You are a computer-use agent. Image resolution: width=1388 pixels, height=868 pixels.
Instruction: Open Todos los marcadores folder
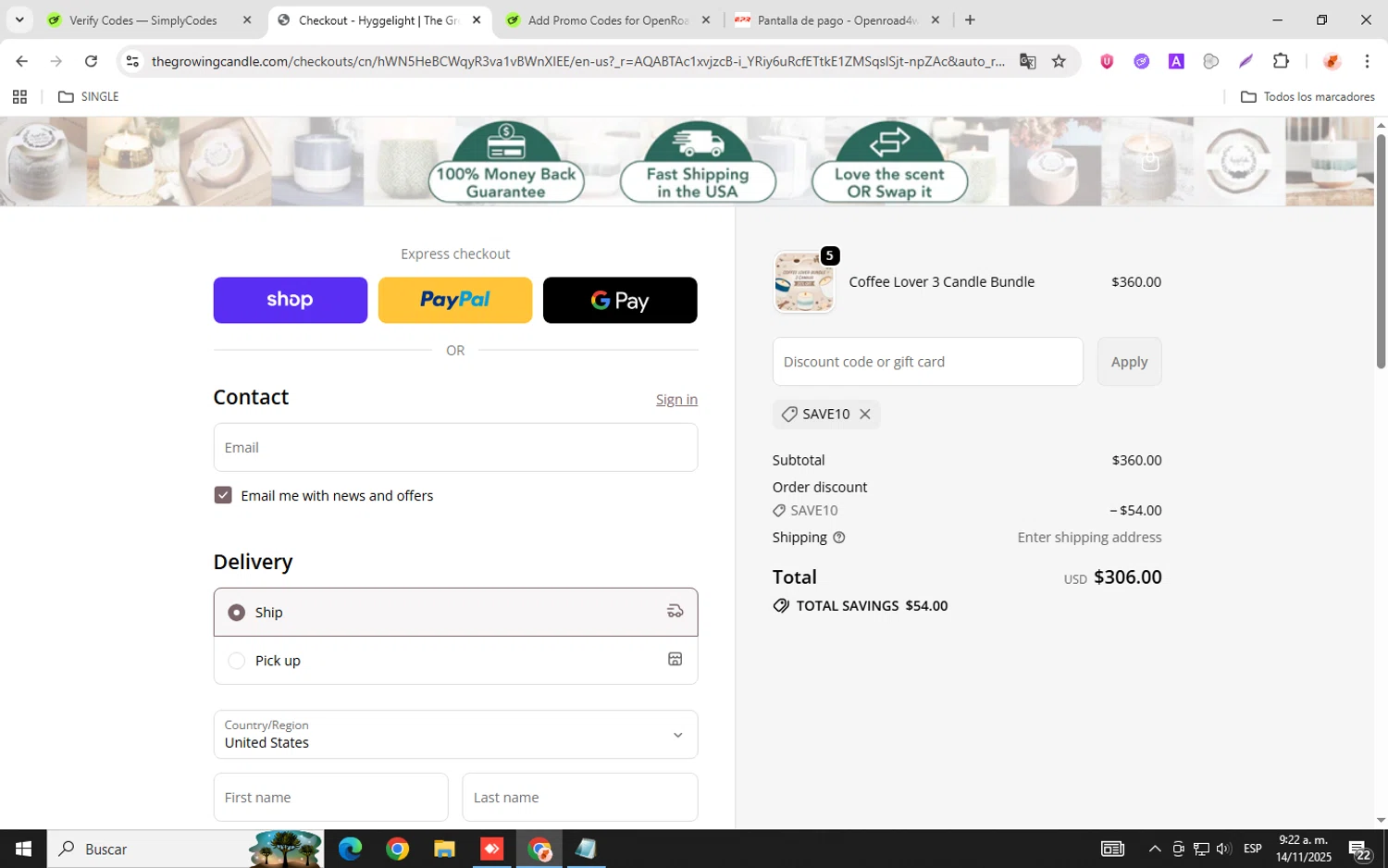click(1307, 96)
